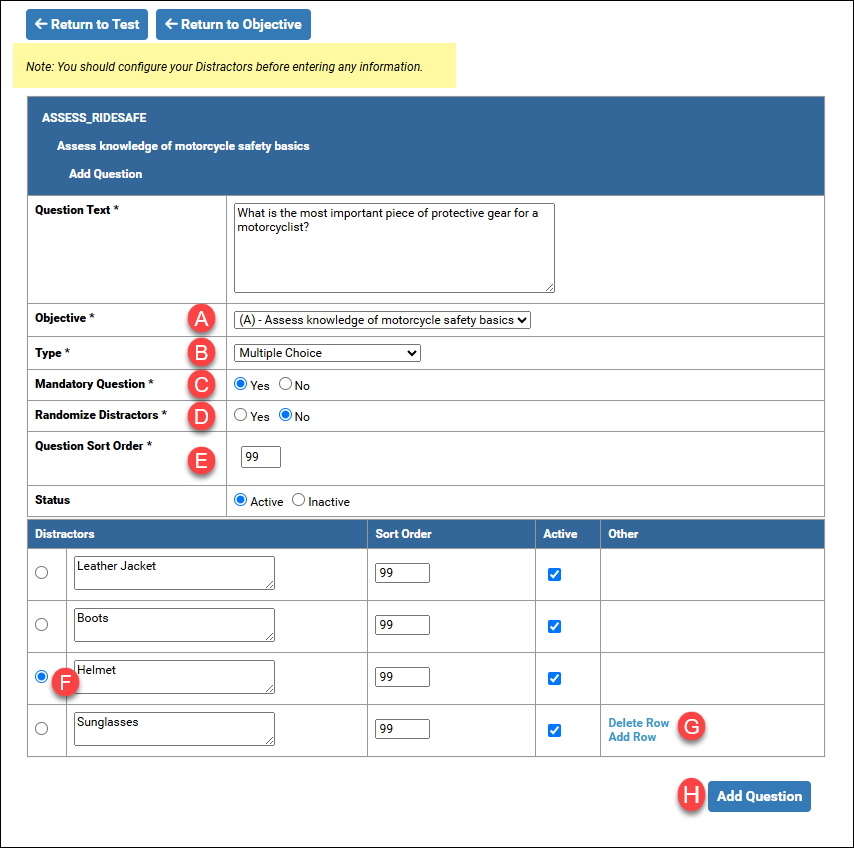Click into the Question Text box
Screen dimensions: 854x848
pyautogui.click(x=393, y=248)
